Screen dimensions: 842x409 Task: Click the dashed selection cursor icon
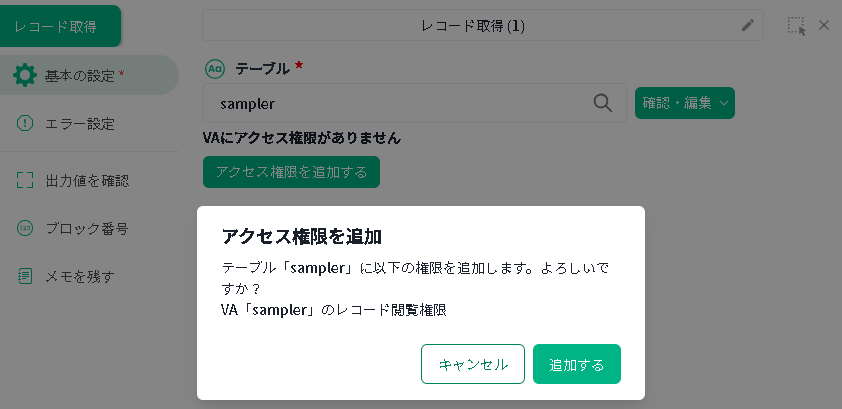click(x=796, y=26)
